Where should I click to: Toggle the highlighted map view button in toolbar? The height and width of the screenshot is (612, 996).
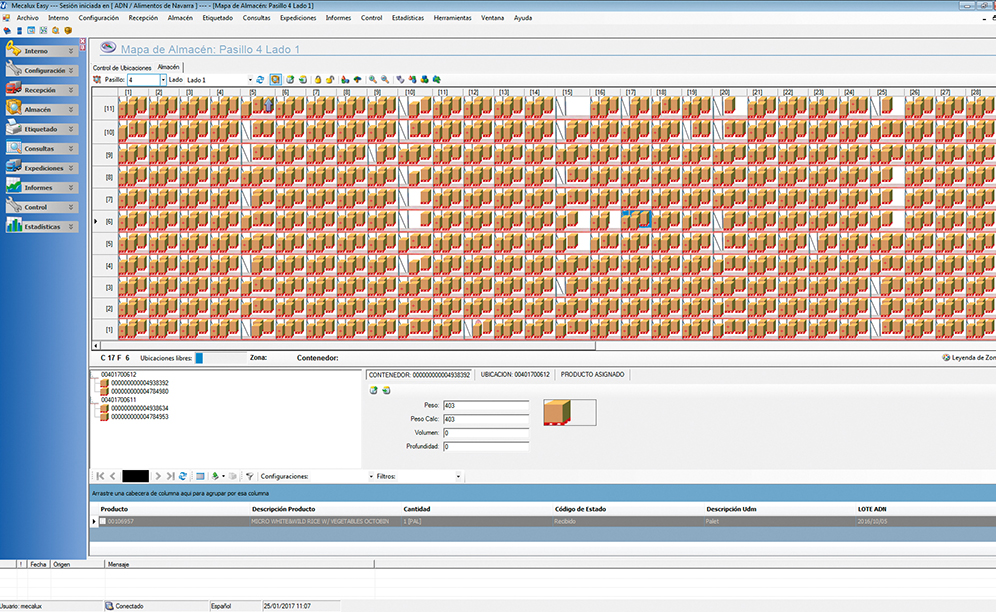(x=275, y=79)
